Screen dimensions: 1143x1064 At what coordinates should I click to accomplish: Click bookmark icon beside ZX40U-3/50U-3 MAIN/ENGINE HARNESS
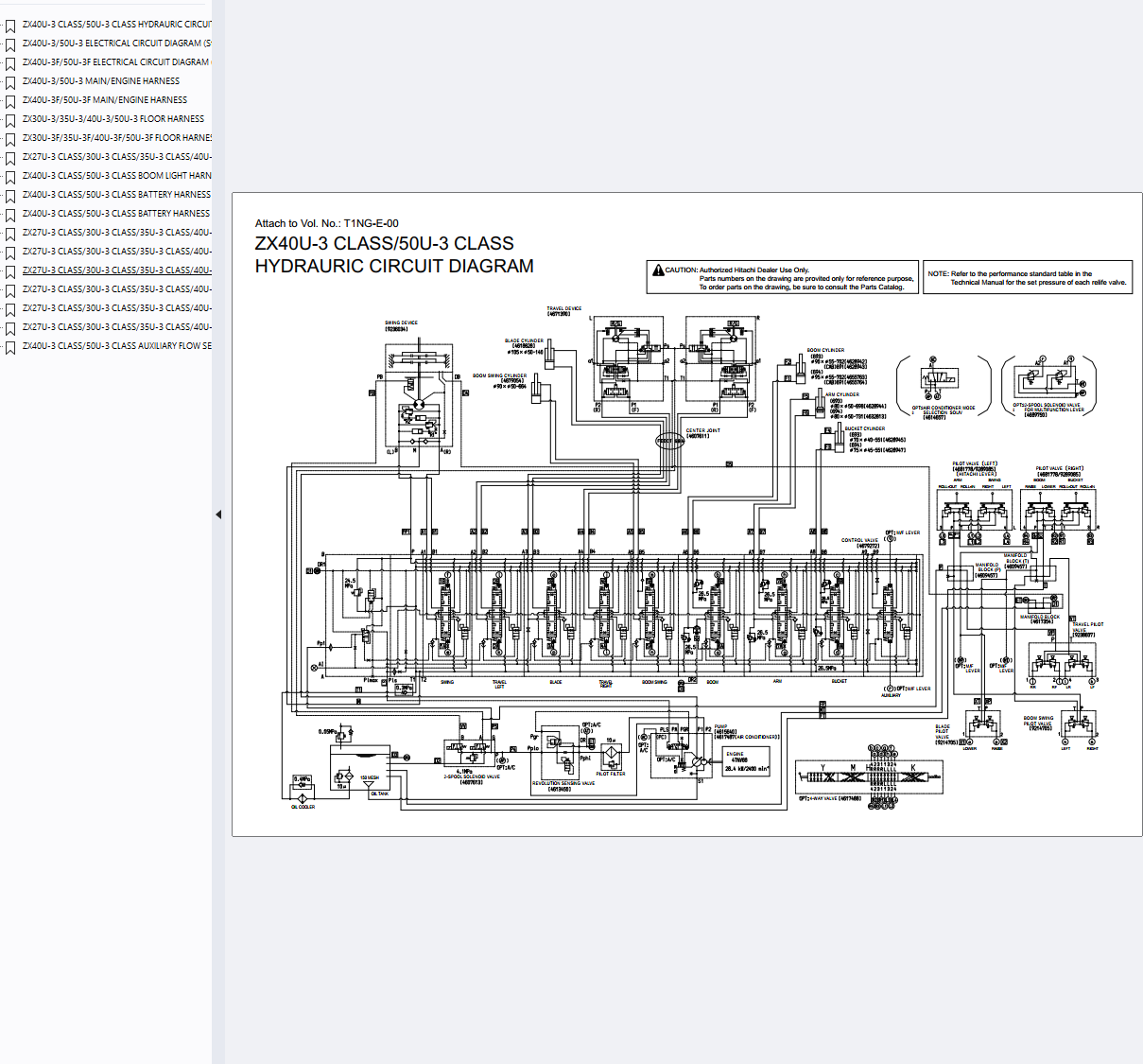tap(10, 82)
